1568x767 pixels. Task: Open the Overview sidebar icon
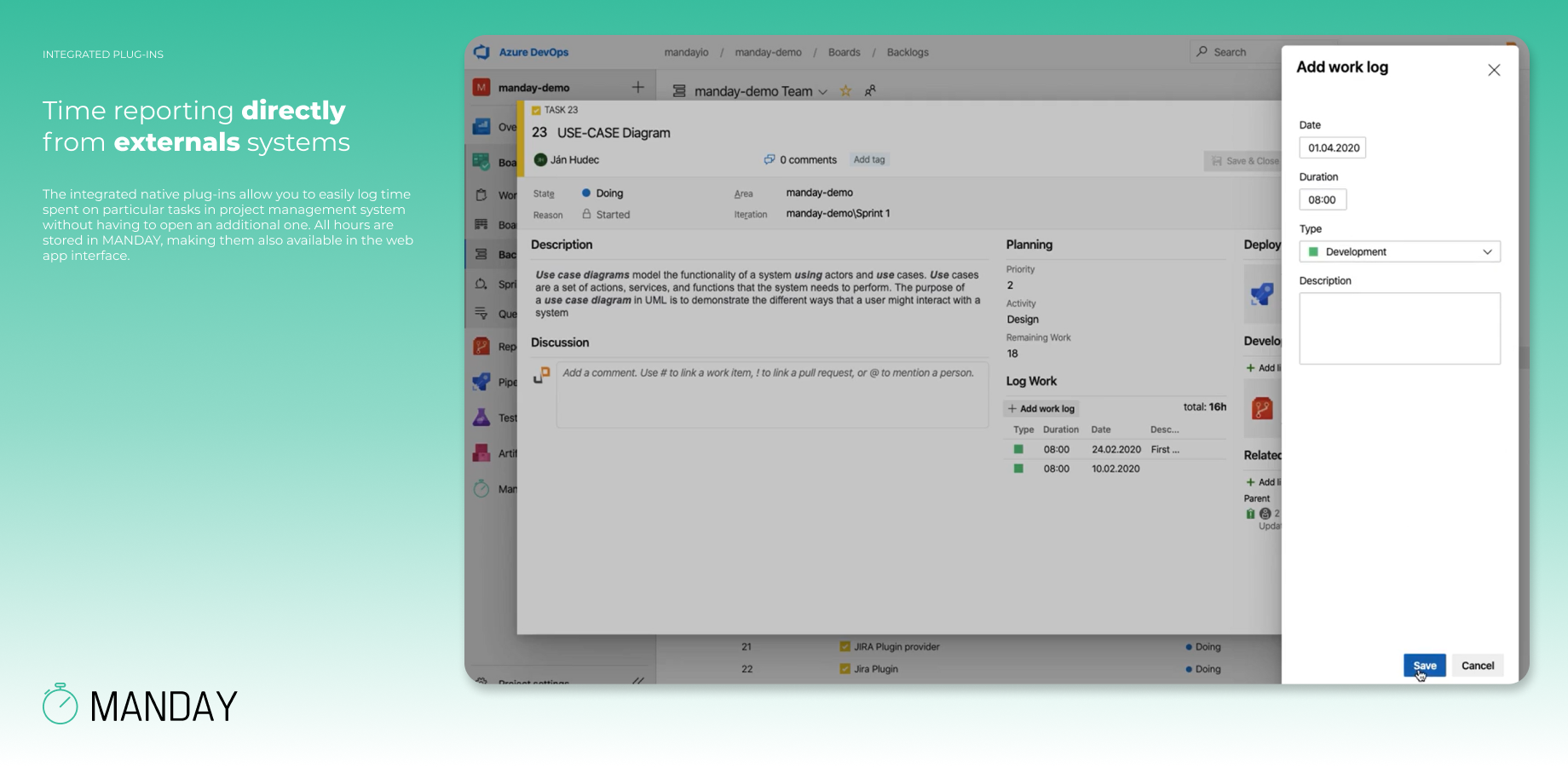[481, 127]
